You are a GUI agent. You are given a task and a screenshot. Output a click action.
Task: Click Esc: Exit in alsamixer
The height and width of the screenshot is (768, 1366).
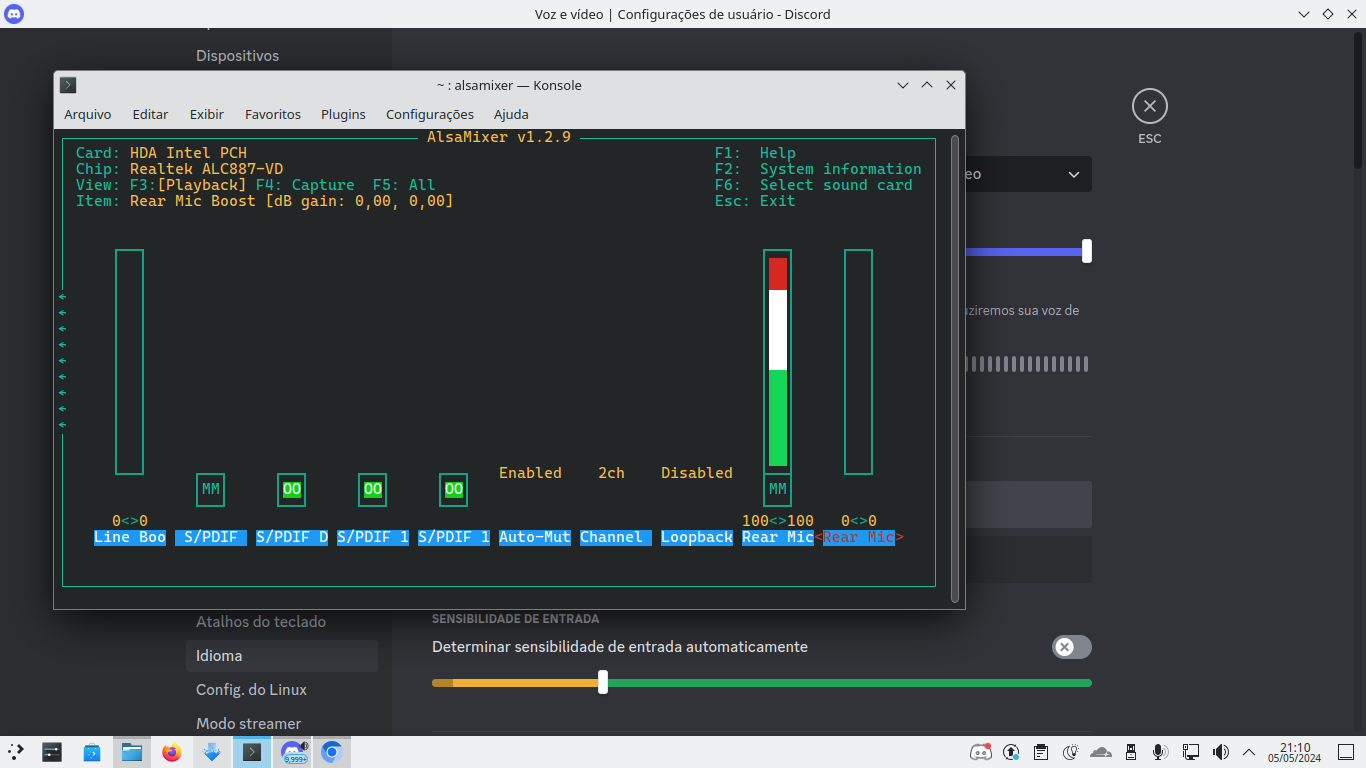(x=755, y=201)
